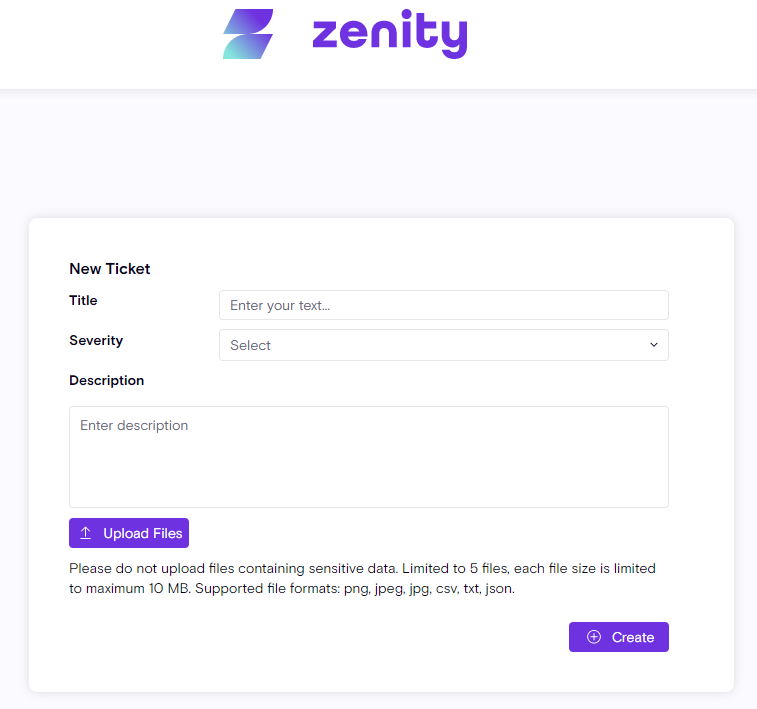Submit the ticket with Create button

point(618,637)
